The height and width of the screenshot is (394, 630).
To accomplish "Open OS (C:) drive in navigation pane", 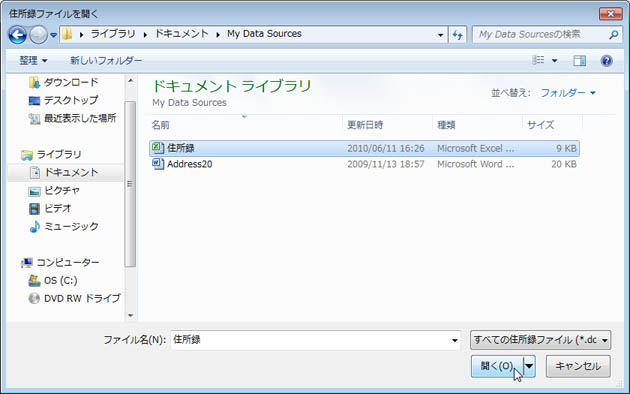I will pos(60,280).
